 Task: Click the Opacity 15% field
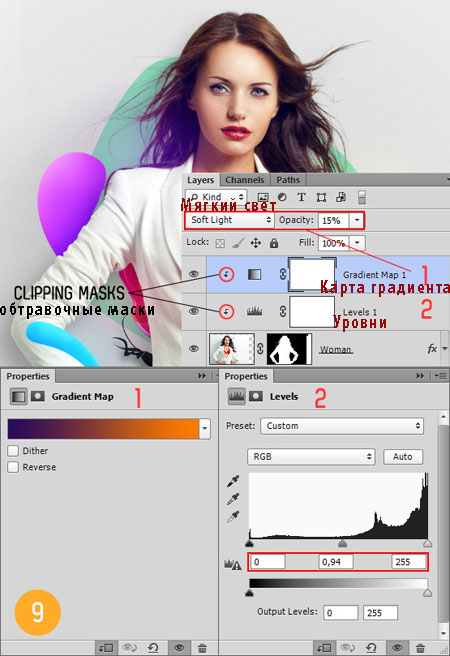click(x=333, y=220)
